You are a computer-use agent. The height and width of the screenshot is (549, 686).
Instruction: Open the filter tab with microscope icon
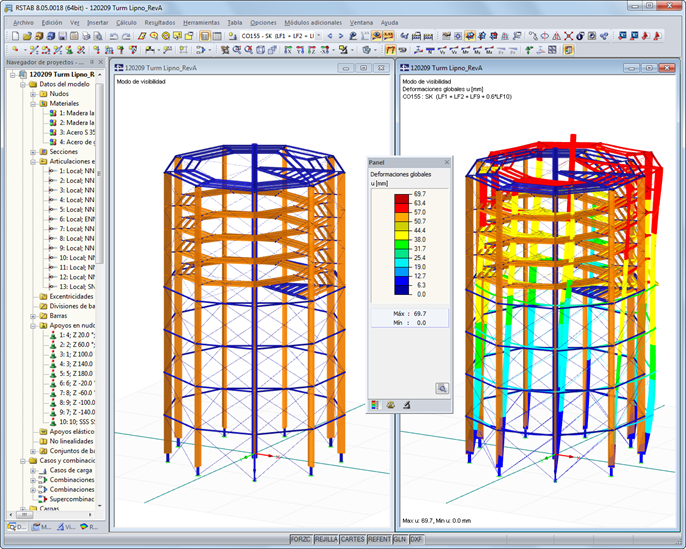(x=405, y=405)
